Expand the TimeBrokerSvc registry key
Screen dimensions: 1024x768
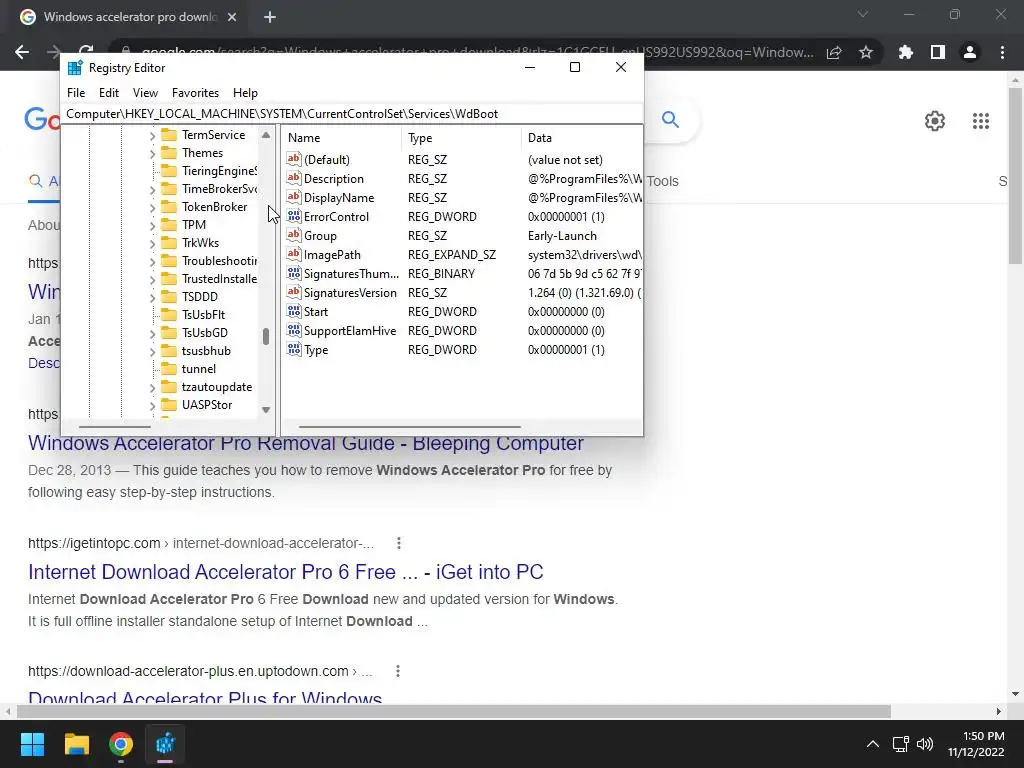[x=152, y=190]
